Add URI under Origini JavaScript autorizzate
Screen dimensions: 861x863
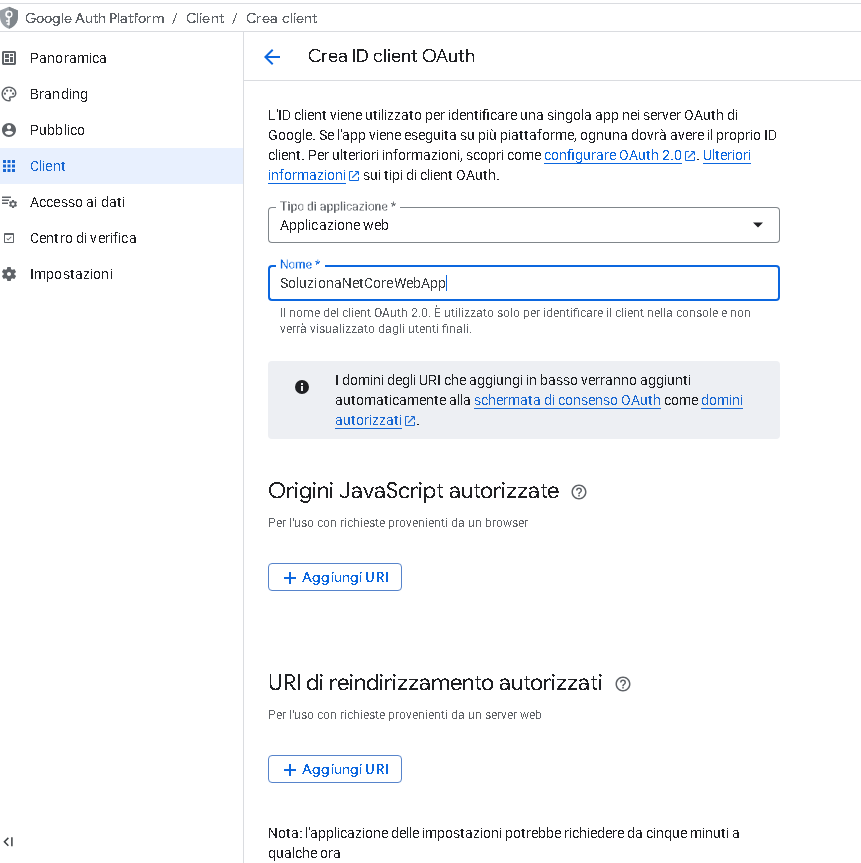(x=335, y=577)
